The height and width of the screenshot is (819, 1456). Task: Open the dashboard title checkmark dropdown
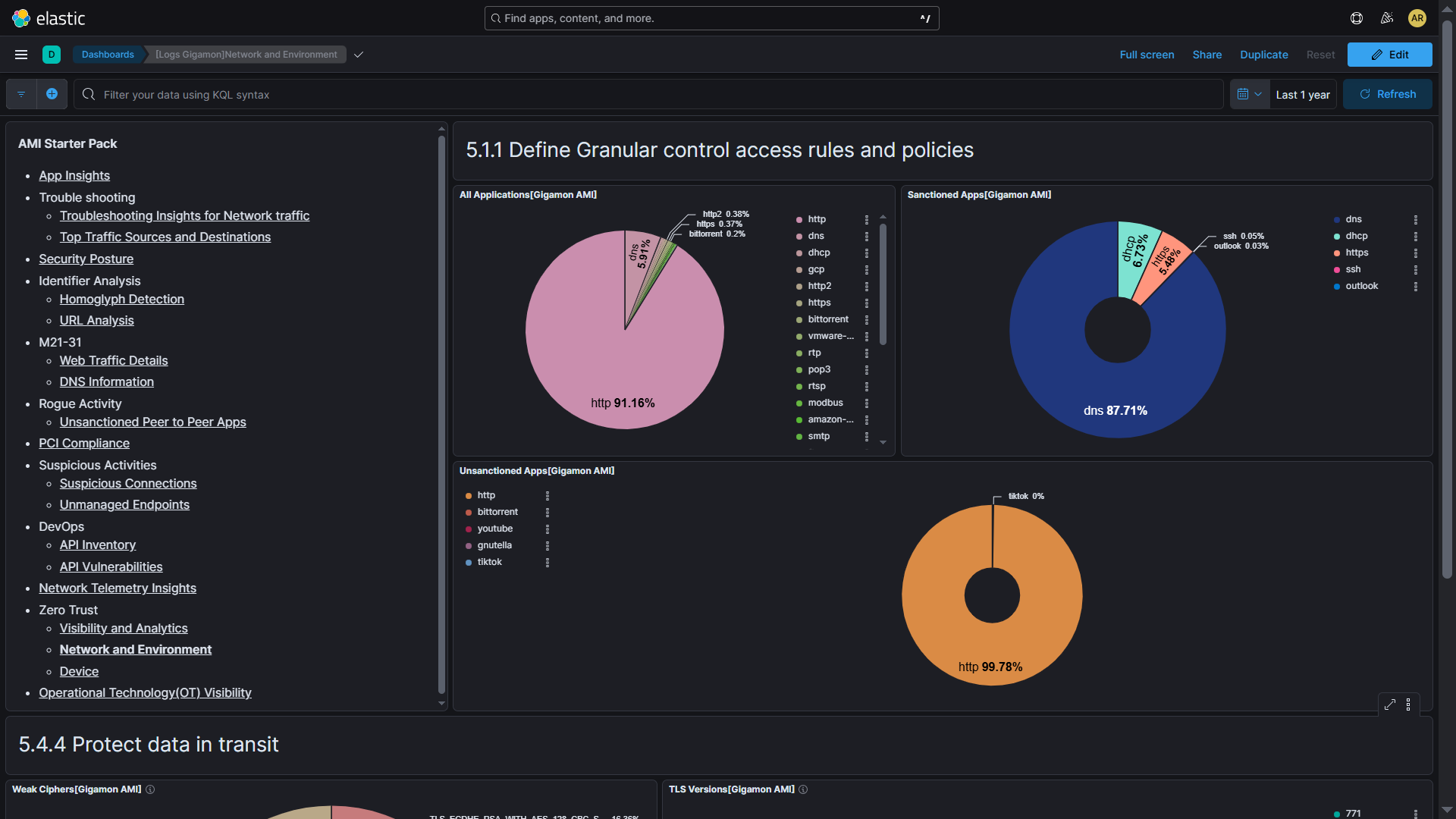pos(357,54)
